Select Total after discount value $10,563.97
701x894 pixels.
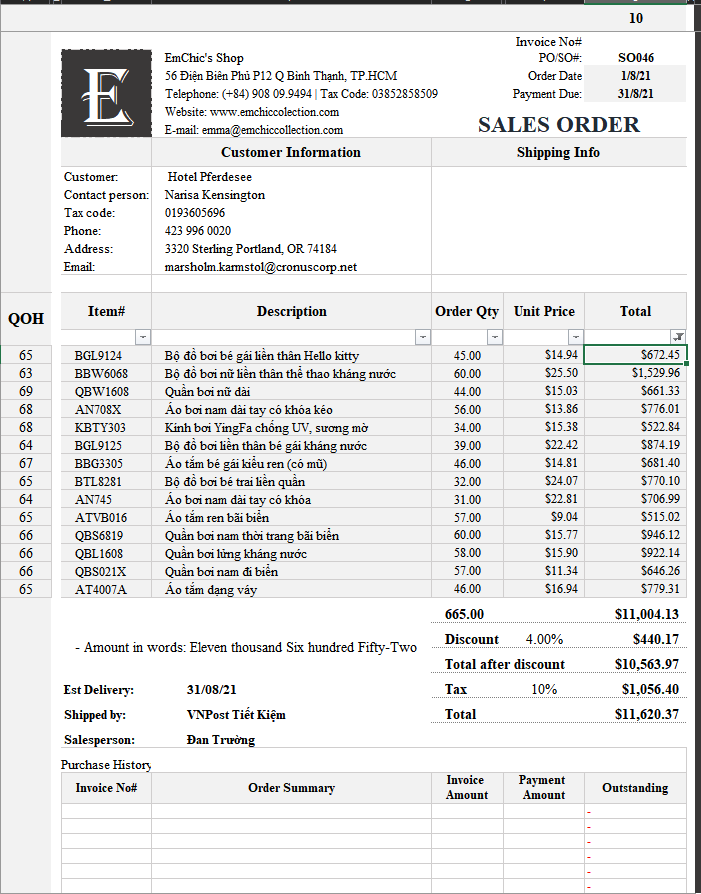pos(647,664)
